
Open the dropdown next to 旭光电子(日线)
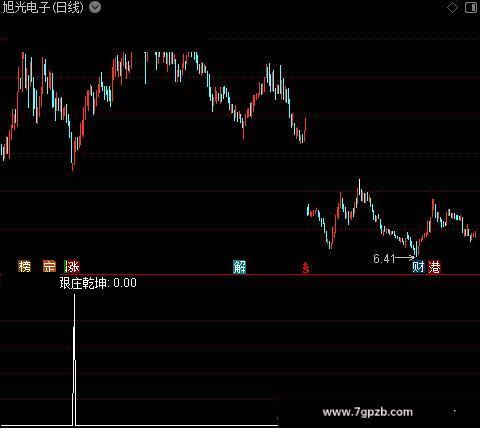(x=95, y=7)
